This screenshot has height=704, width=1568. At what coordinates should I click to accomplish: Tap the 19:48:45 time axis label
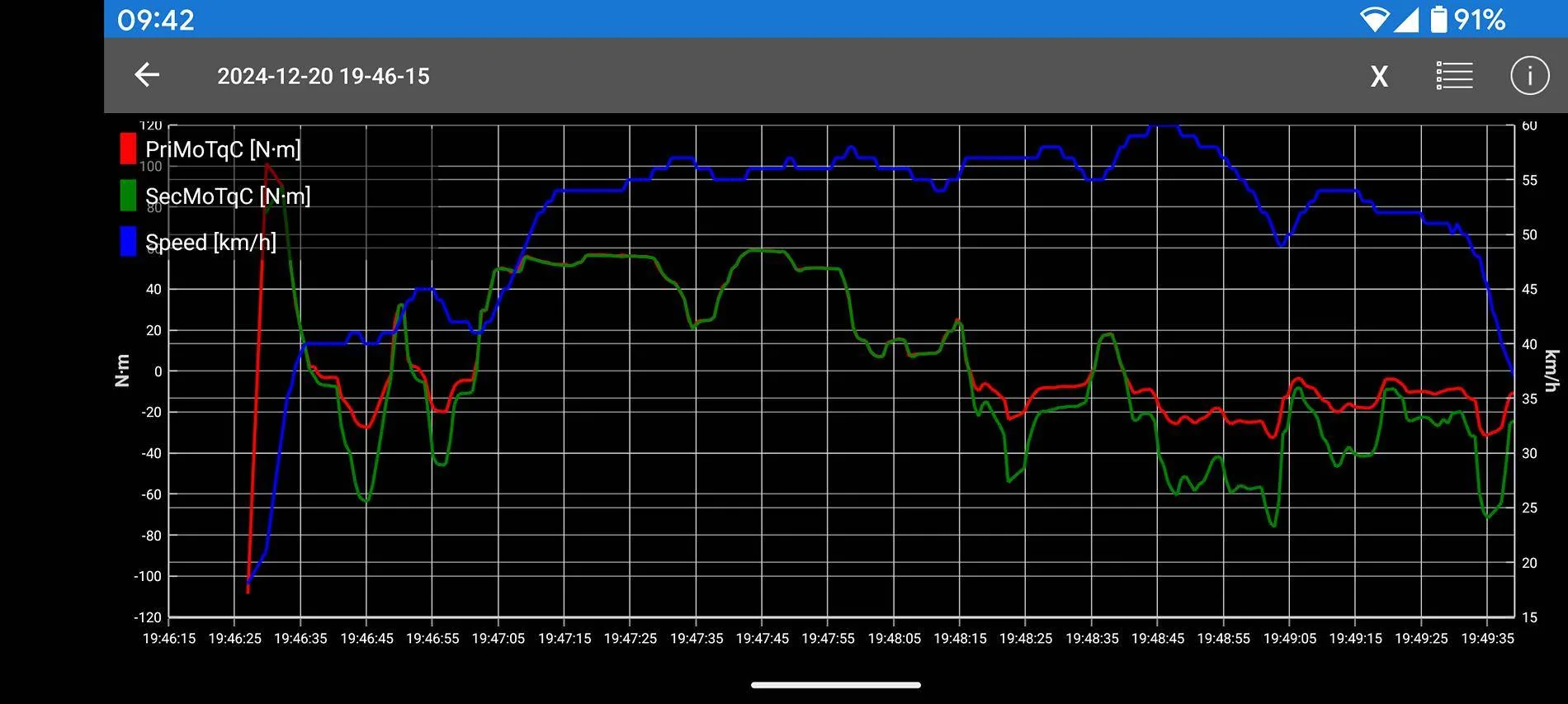1157,638
